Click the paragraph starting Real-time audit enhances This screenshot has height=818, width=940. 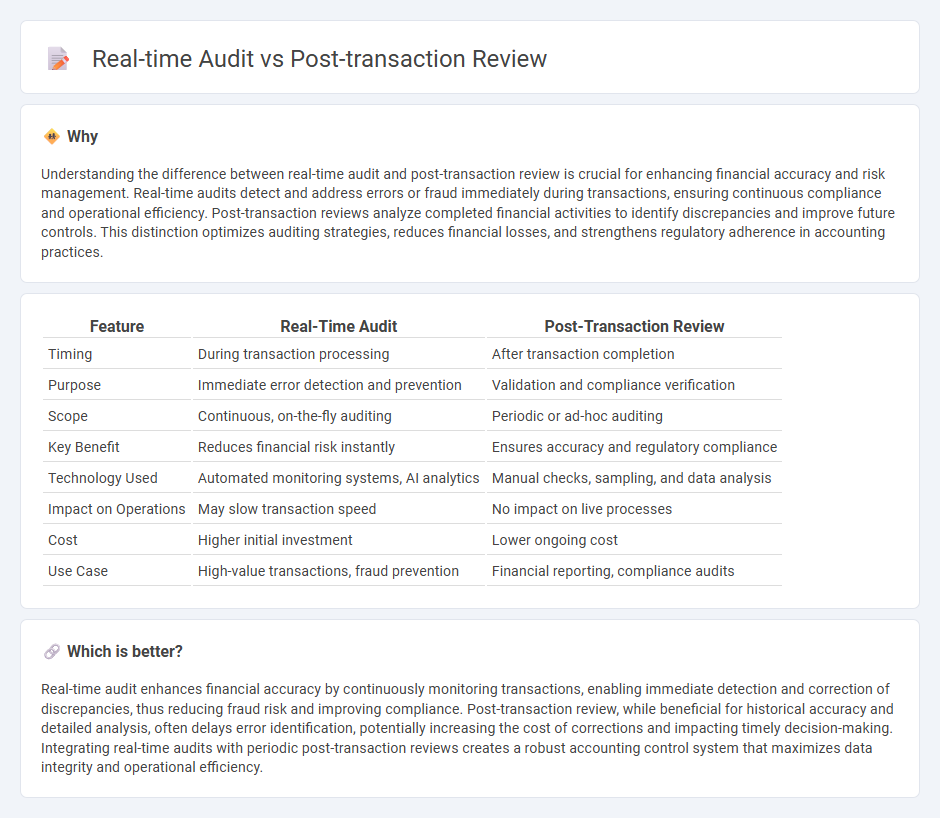coord(468,728)
